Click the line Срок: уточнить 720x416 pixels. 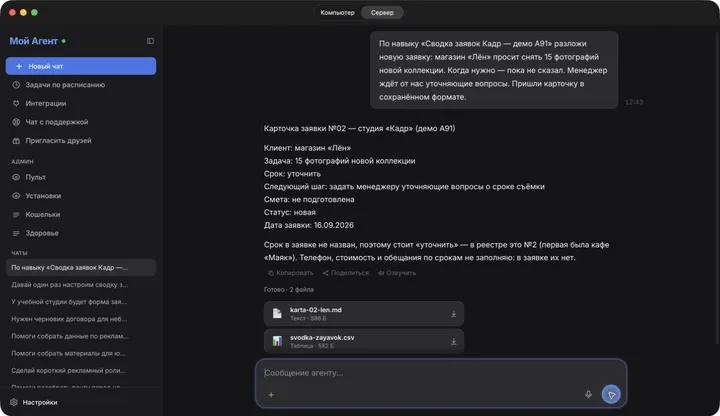click(292, 174)
